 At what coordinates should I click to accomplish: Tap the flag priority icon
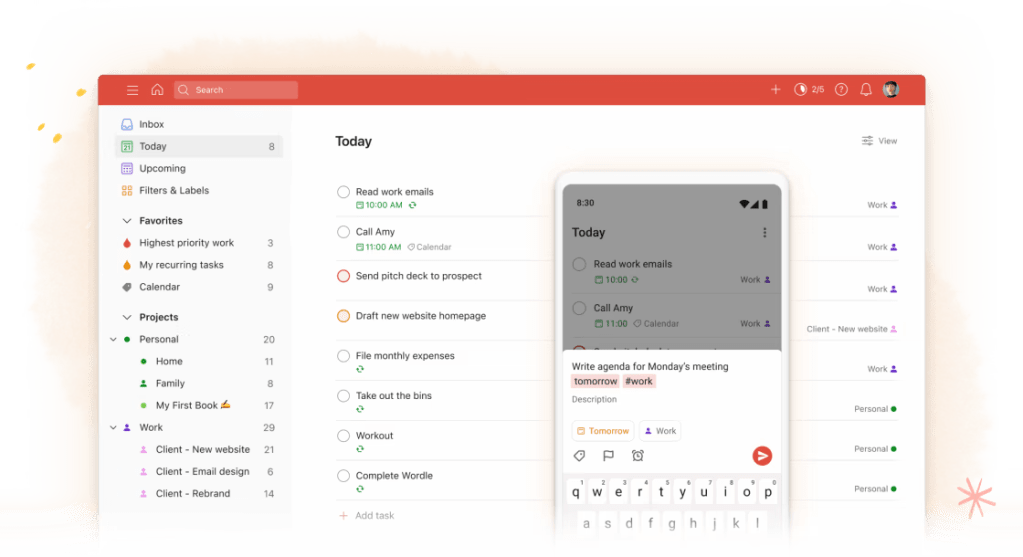(x=608, y=456)
